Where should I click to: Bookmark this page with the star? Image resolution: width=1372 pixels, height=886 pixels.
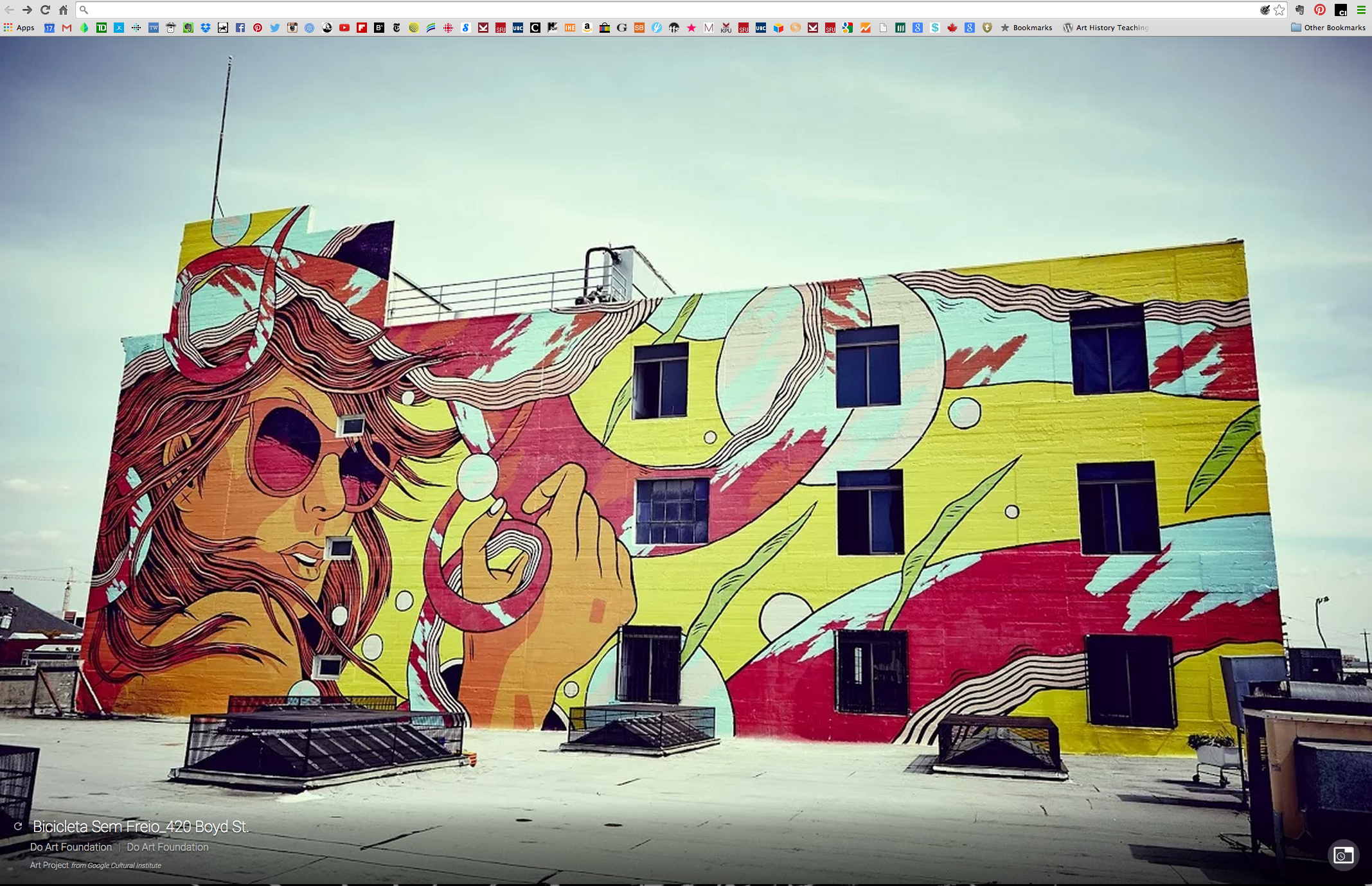tap(1279, 10)
